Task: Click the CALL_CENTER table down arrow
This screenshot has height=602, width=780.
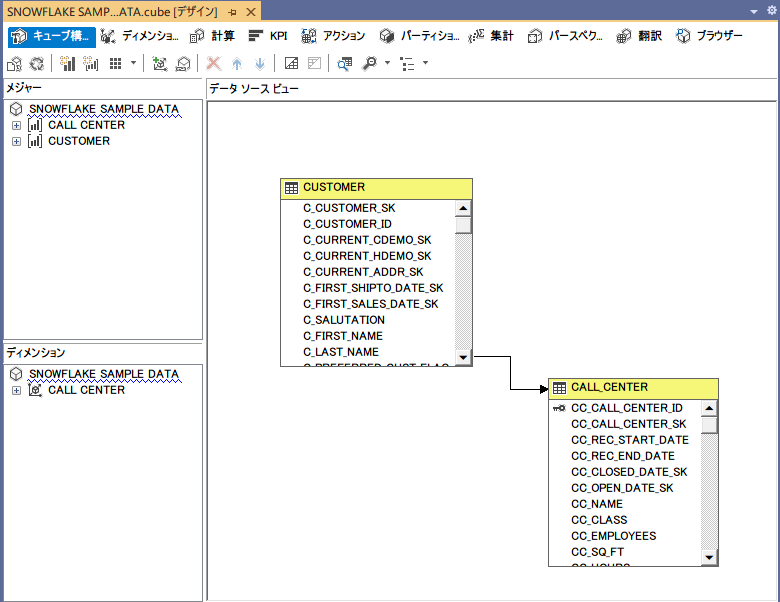Action: pyautogui.click(x=709, y=558)
